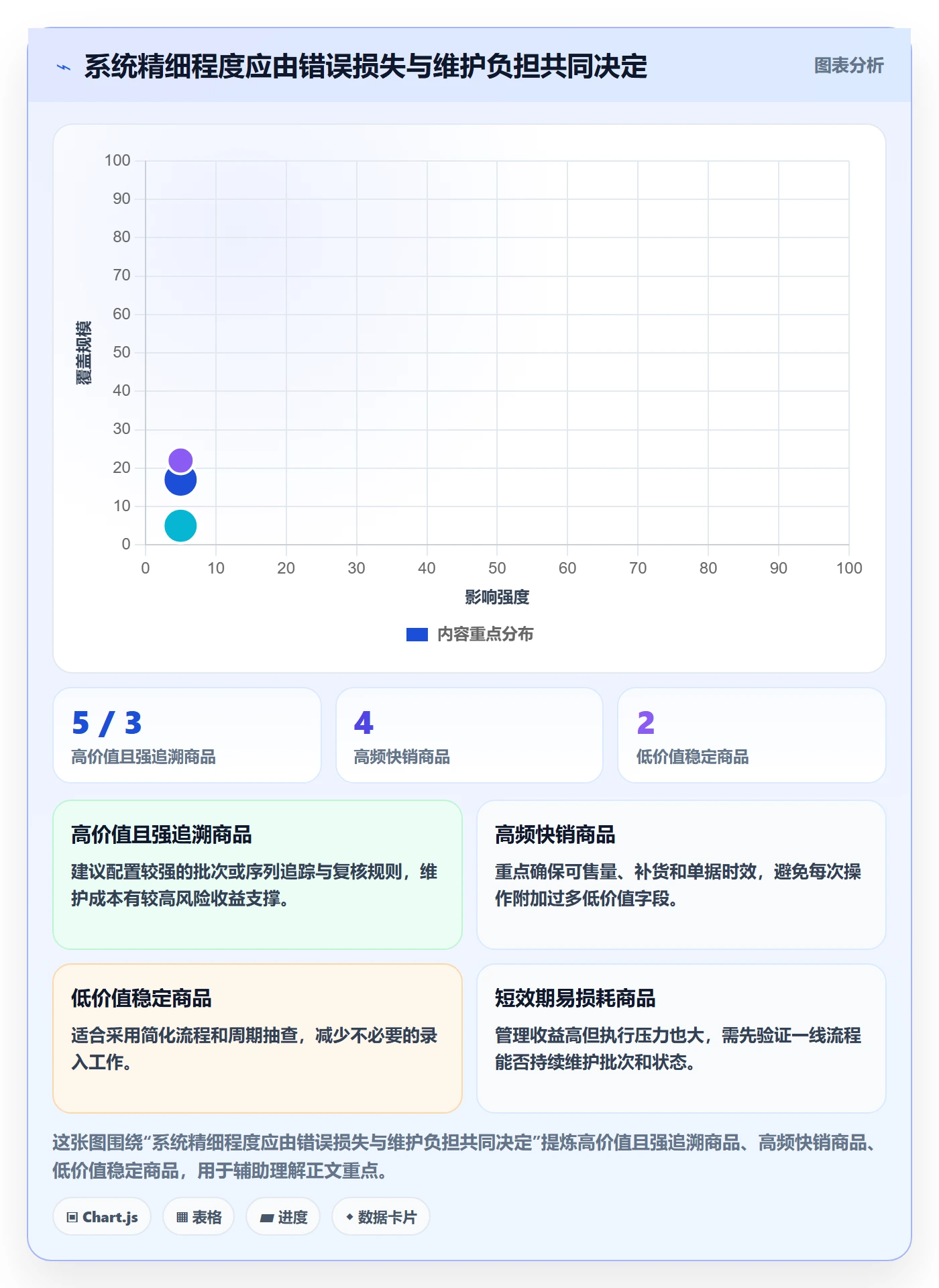The height and width of the screenshot is (1288, 939).
Task: Click the lightning bolt icon beside the title
Action: pos(64,67)
